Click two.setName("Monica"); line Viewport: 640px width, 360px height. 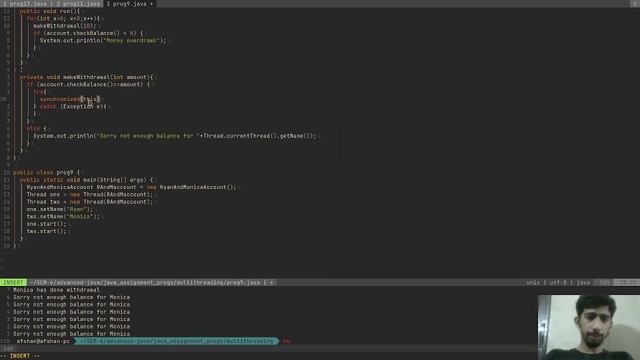point(63,217)
